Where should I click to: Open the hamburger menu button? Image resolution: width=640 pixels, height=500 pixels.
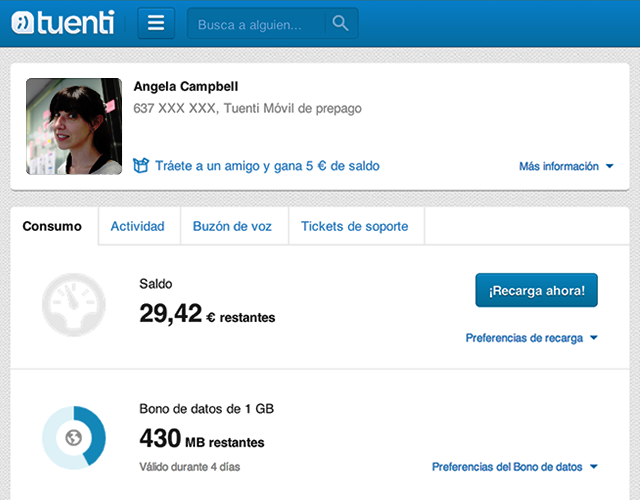(156, 23)
